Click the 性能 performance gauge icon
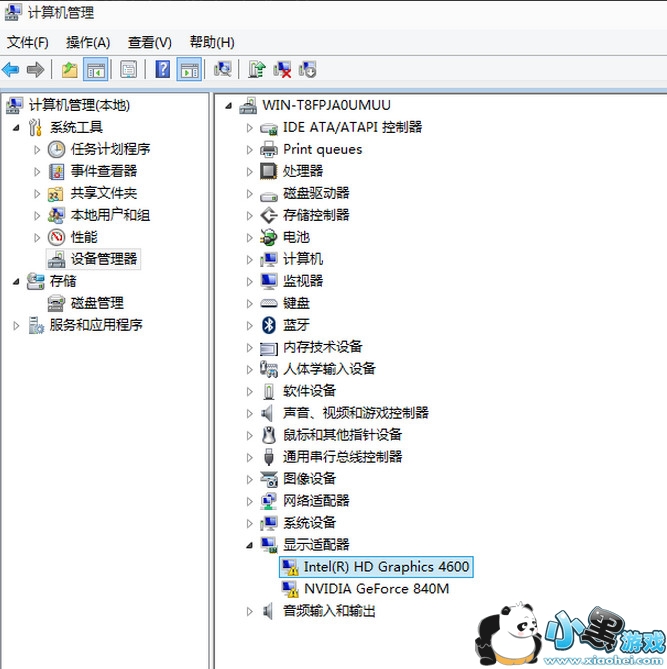Viewport: 667px width, 669px height. 56,237
